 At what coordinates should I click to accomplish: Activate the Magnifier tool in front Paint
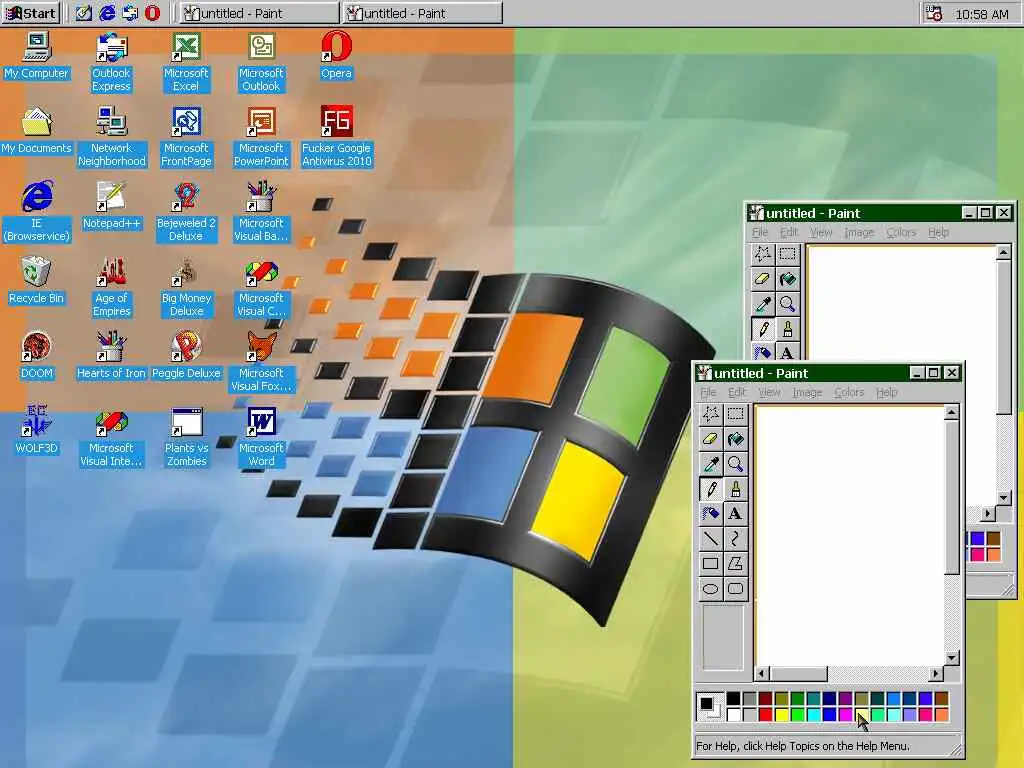(735, 464)
